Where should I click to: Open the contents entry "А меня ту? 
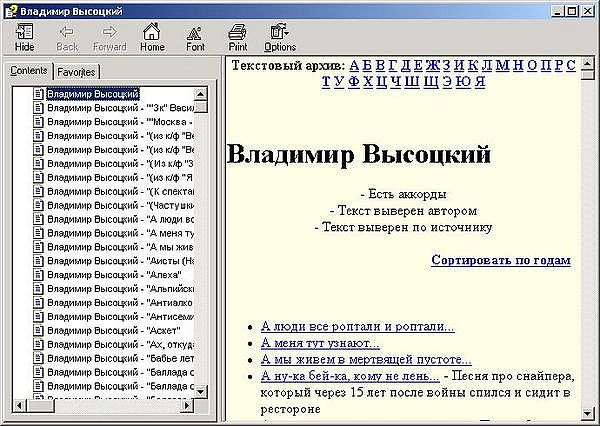[x=121, y=233]
